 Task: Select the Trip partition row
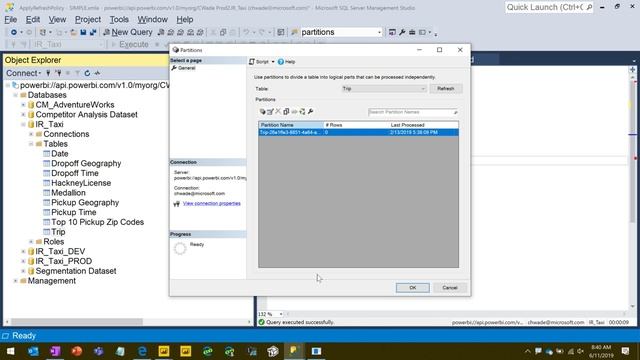[358, 132]
